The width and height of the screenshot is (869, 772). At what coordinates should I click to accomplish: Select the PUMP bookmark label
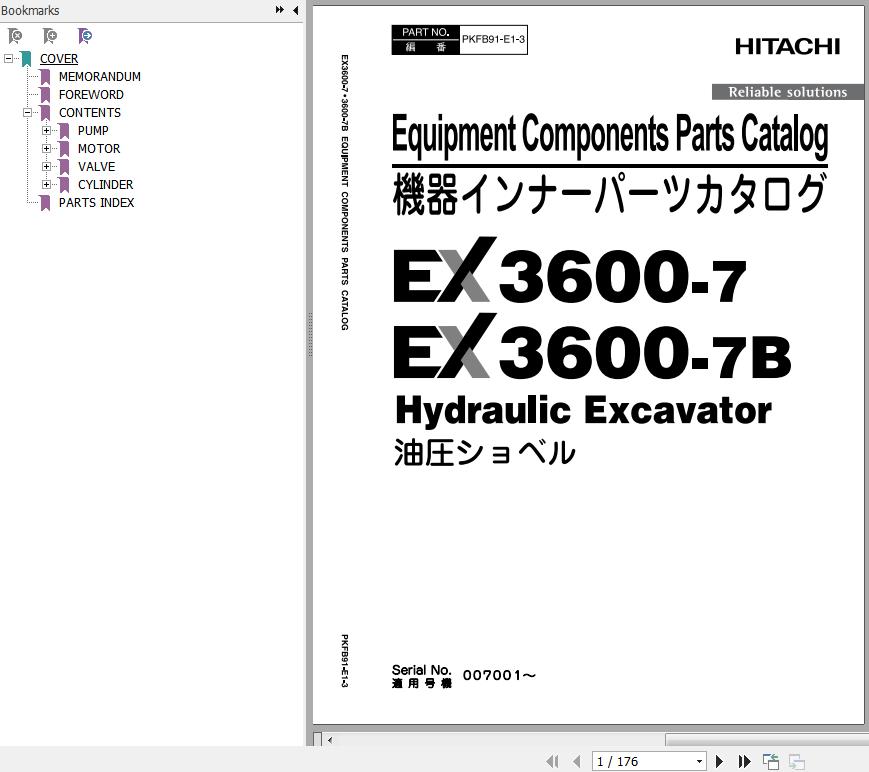pos(93,131)
